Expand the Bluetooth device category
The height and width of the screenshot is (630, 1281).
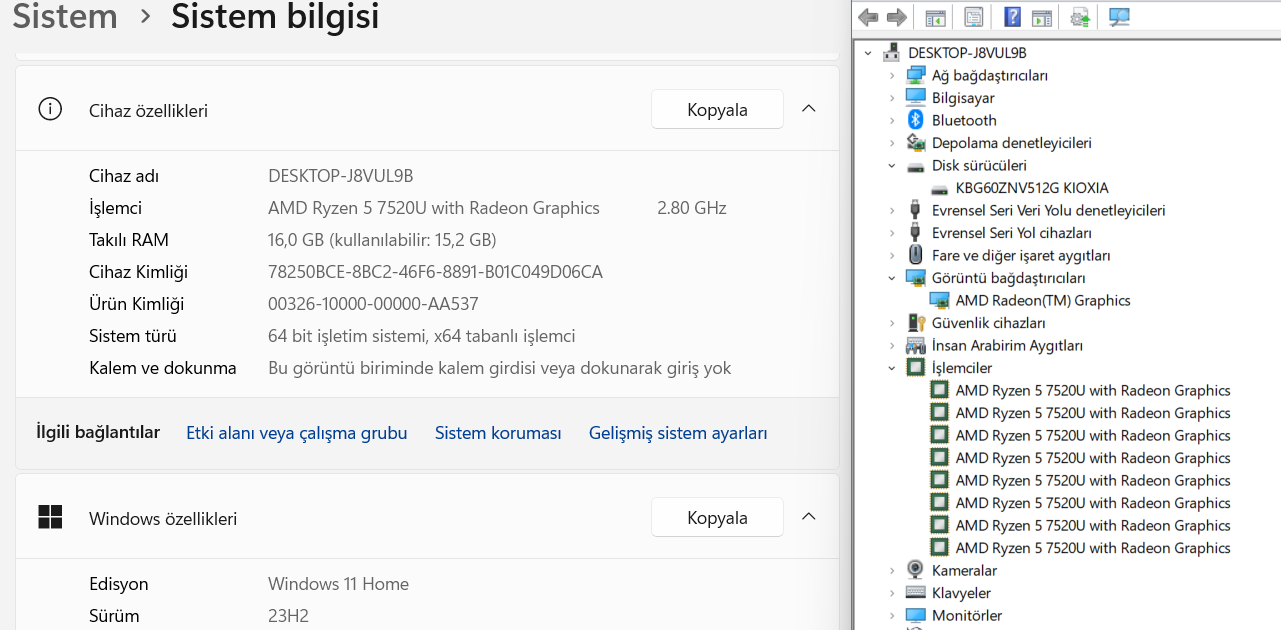(892, 120)
